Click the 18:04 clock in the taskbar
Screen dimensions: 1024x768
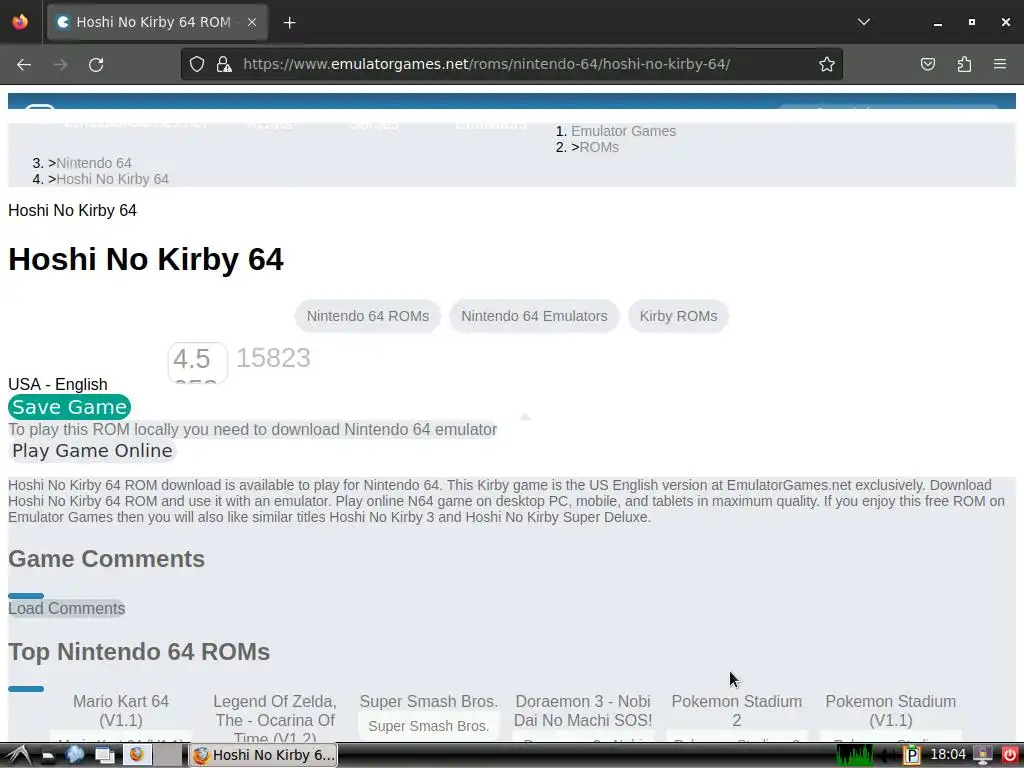[948, 755]
